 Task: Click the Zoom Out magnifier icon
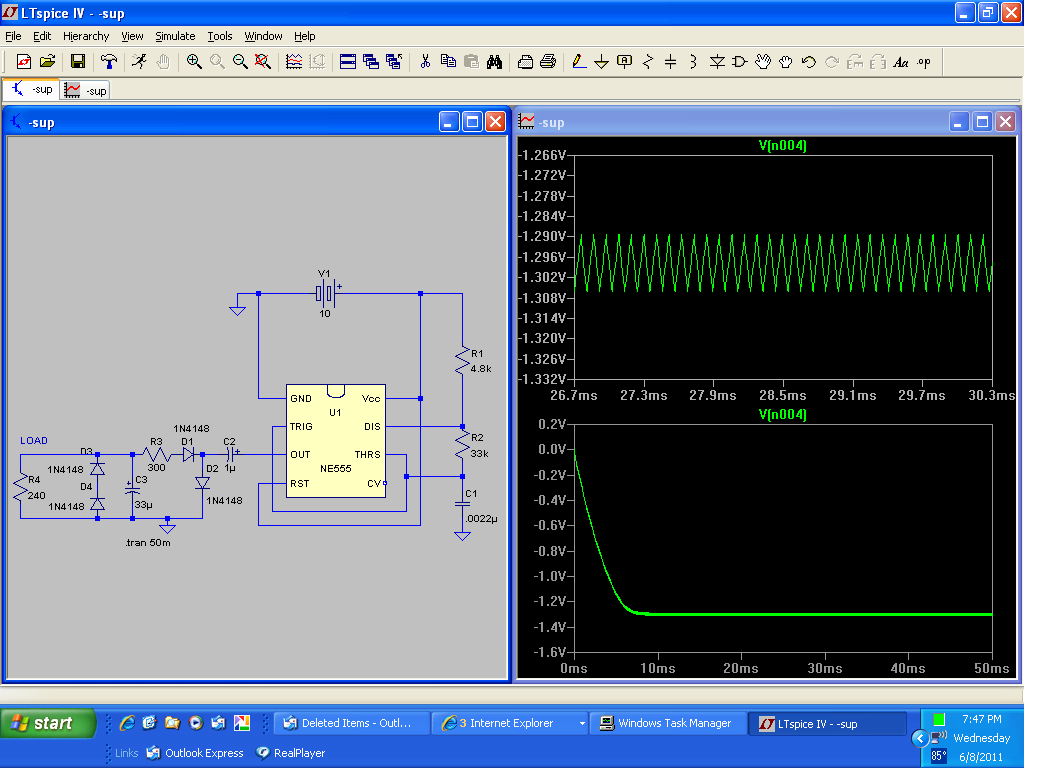240,62
